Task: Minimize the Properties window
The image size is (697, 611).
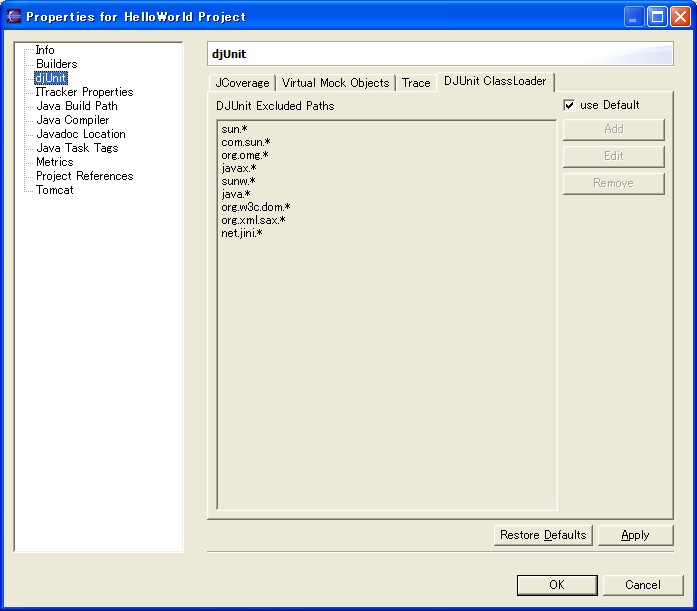Action: coord(633,17)
